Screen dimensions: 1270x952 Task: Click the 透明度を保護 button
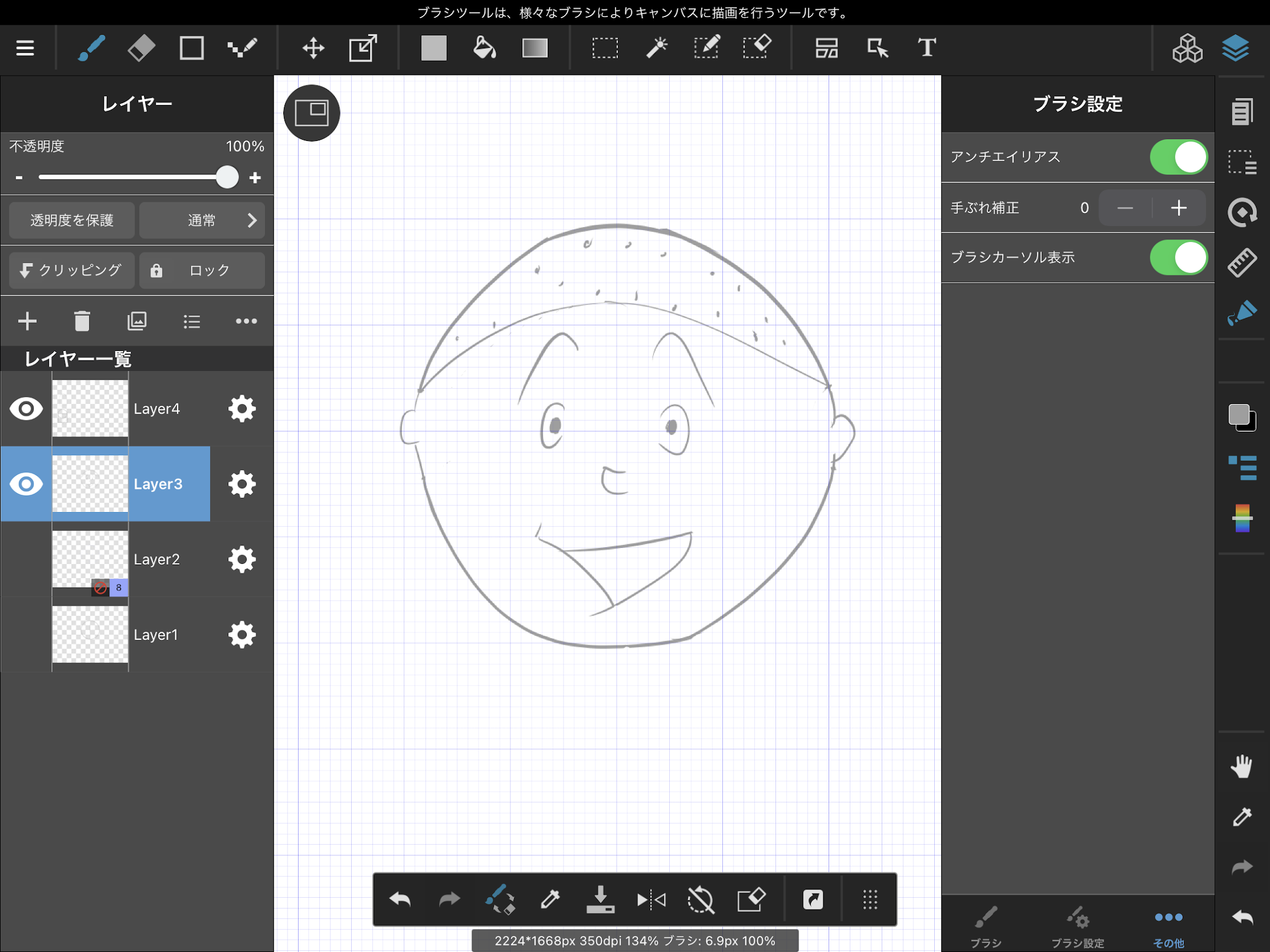[x=72, y=221]
